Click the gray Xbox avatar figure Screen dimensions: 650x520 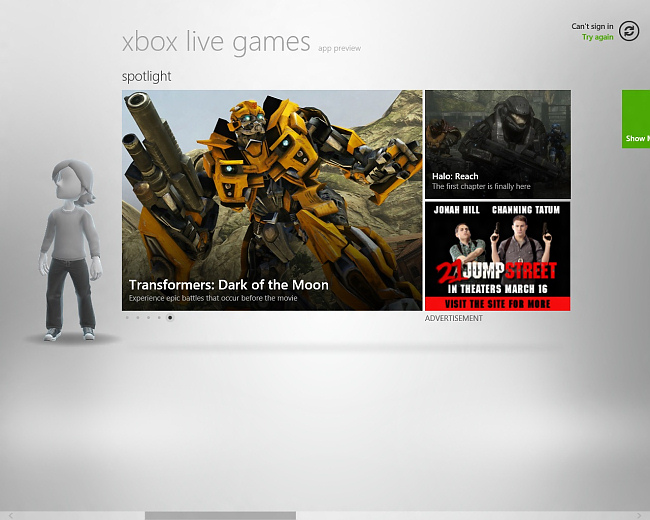(70, 250)
